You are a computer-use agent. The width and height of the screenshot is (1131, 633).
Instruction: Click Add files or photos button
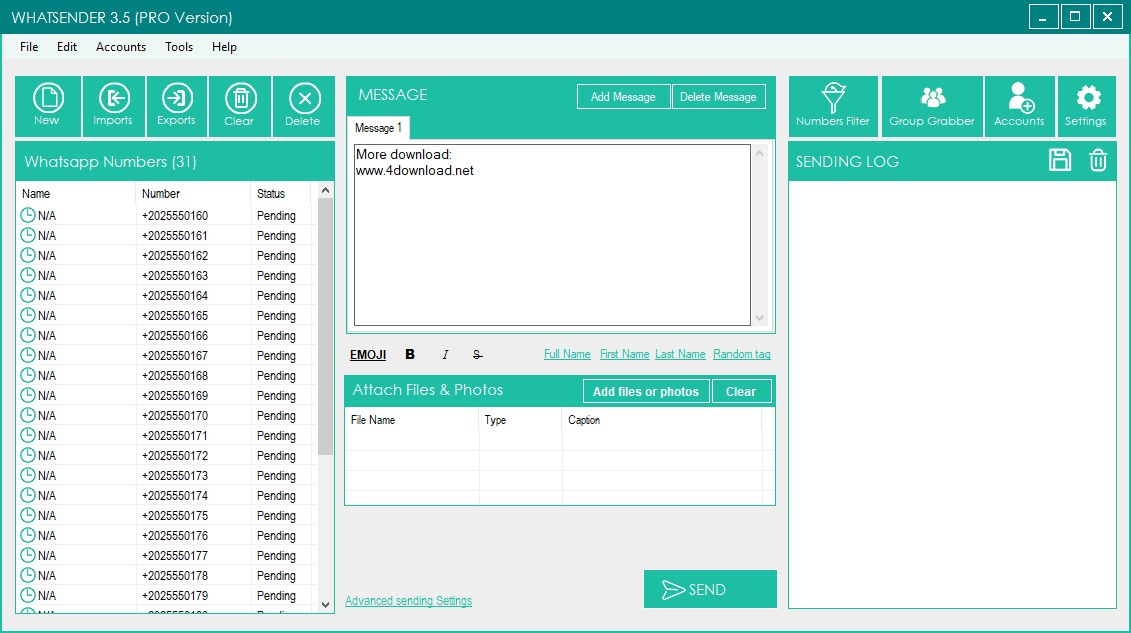point(646,391)
